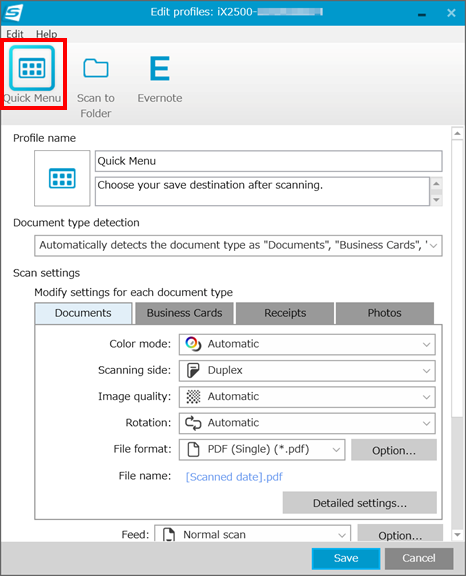This screenshot has height=576, width=466.
Task: Click the Profile name text field
Action: pyautogui.click(x=268, y=161)
